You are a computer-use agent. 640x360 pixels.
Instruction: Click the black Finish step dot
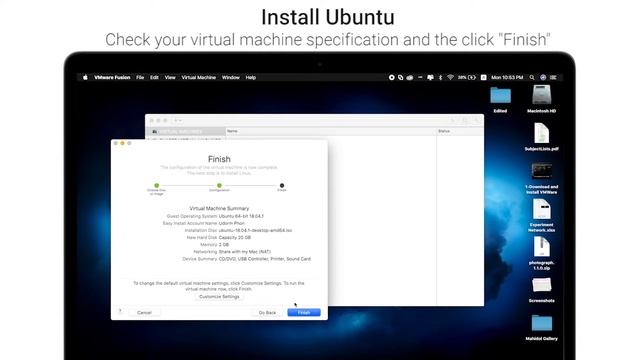pyautogui.click(x=282, y=185)
